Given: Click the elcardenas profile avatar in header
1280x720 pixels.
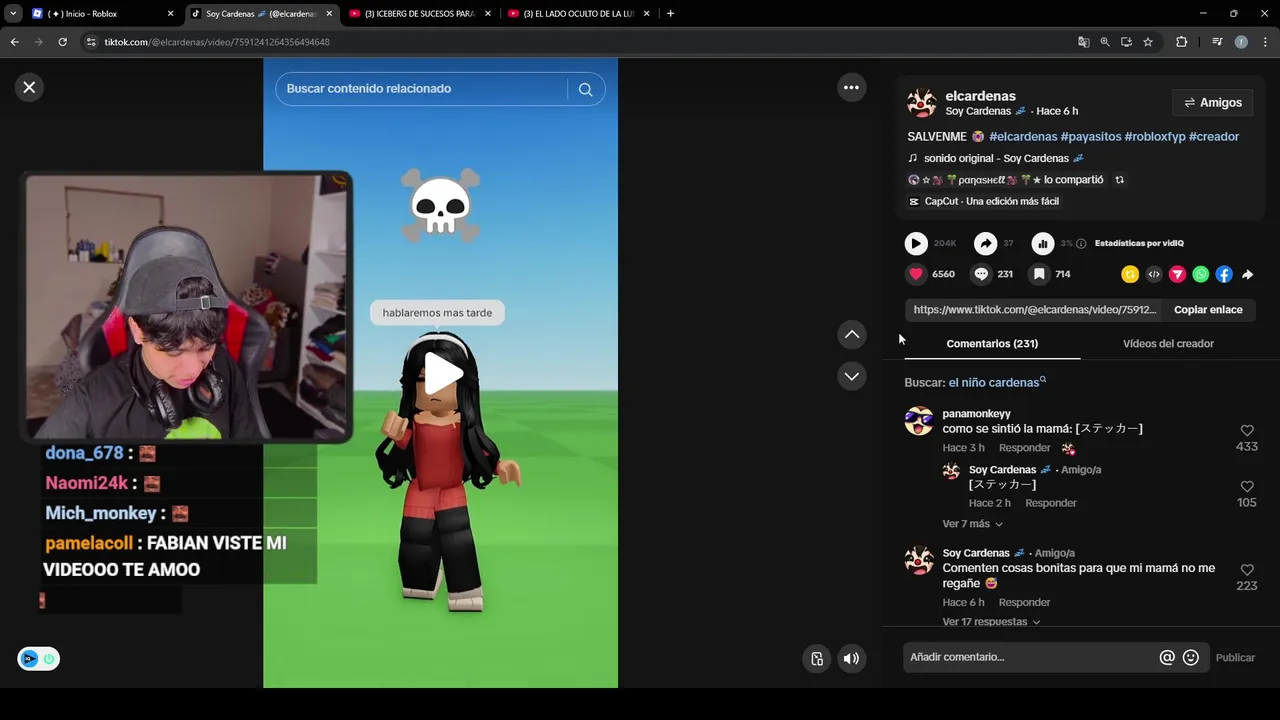Looking at the screenshot, I should 922,103.
